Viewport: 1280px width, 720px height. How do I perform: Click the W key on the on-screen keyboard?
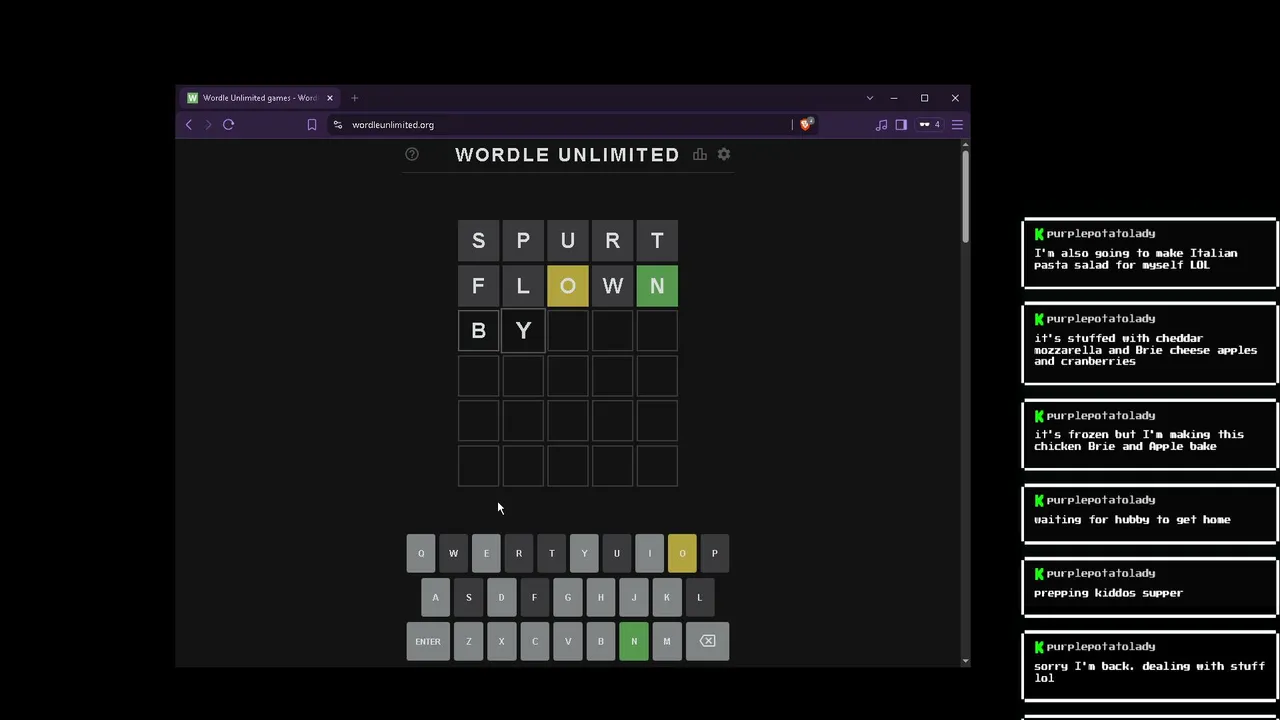pyautogui.click(x=453, y=553)
